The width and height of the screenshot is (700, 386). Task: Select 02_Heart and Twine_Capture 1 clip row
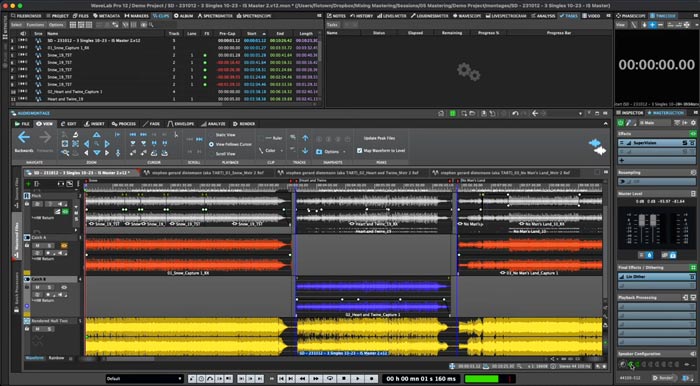tap(164, 91)
